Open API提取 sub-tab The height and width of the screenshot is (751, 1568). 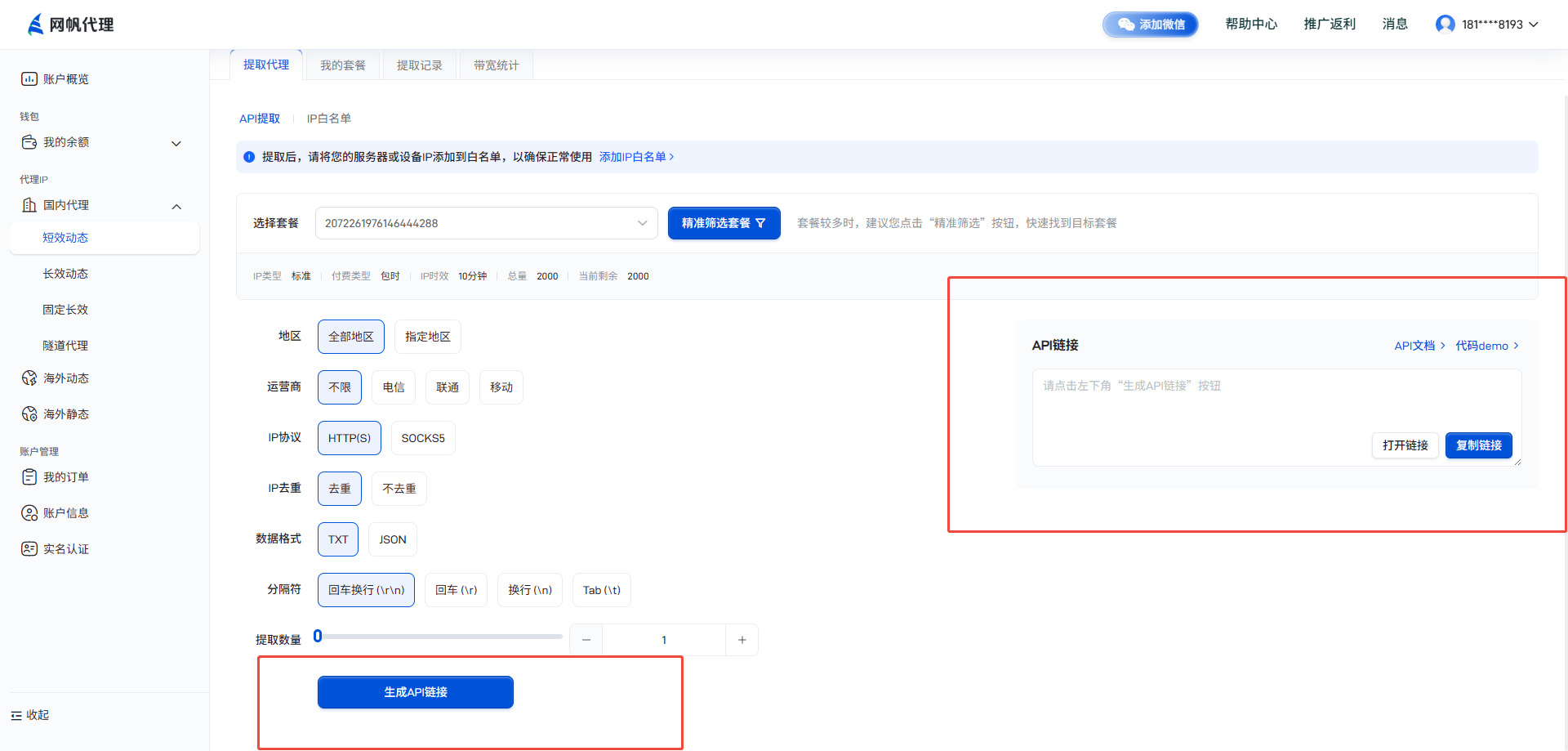tap(260, 118)
